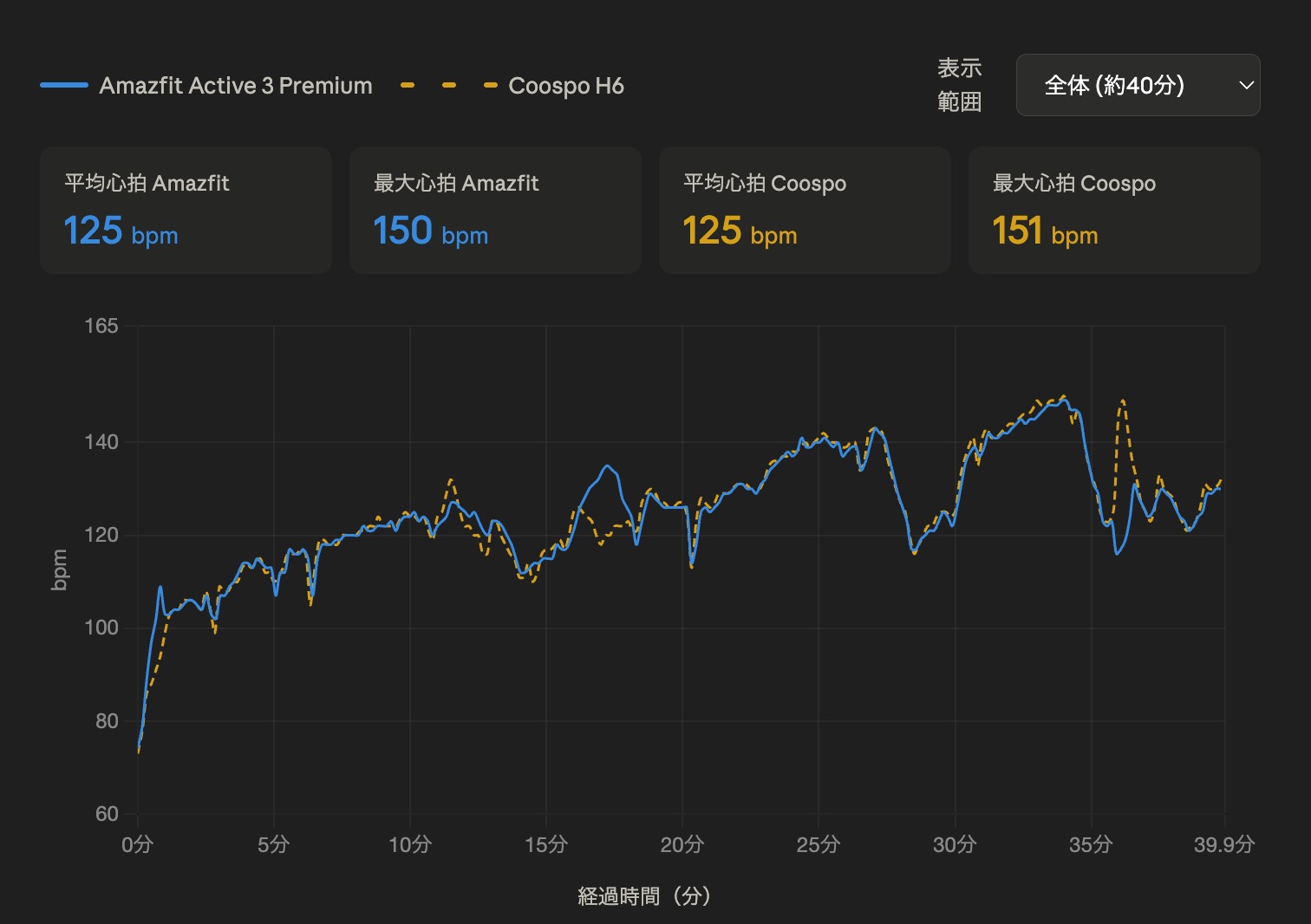Click the 80 y-axis tick label

[x=107, y=721]
